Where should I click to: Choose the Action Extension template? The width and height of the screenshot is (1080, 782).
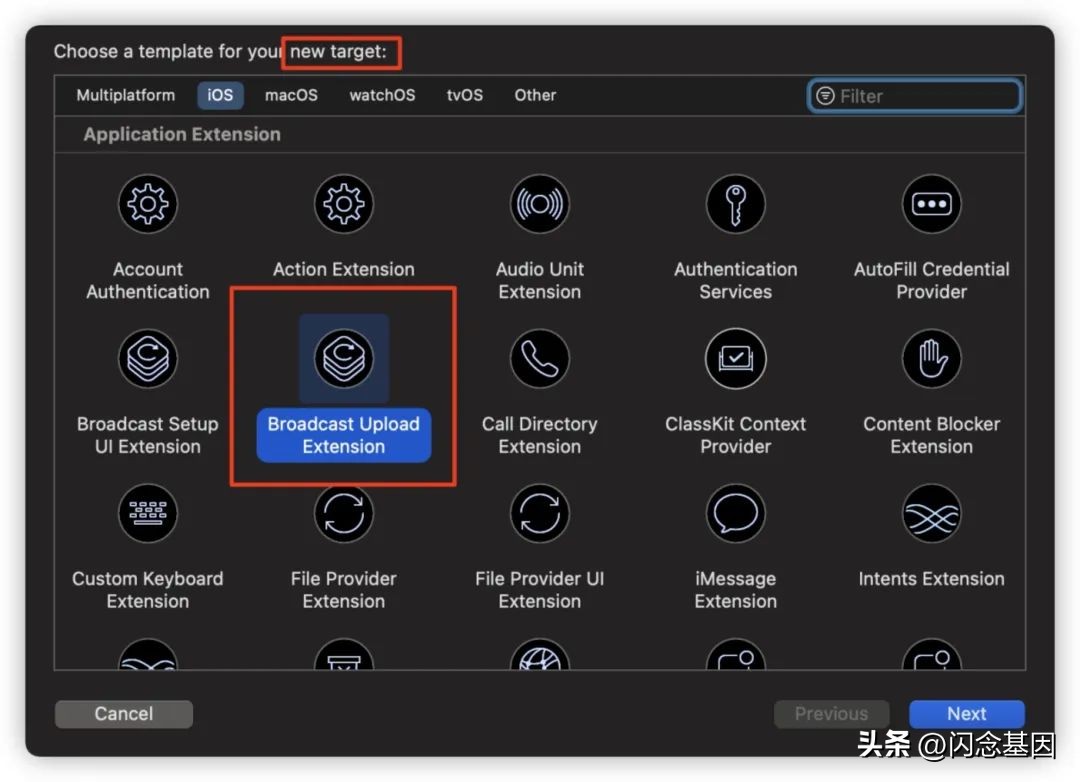343,204
